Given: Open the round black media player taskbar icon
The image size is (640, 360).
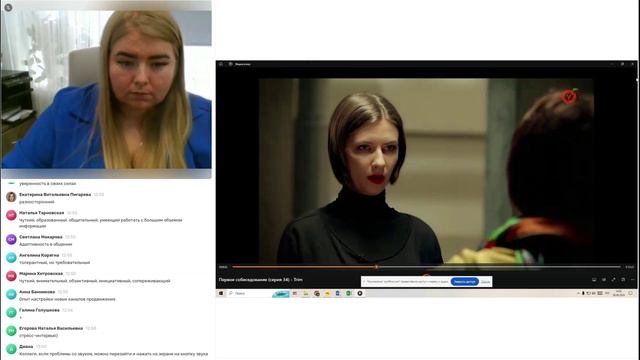Looking at the screenshot, I should pyautogui.click(x=360, y=293).
